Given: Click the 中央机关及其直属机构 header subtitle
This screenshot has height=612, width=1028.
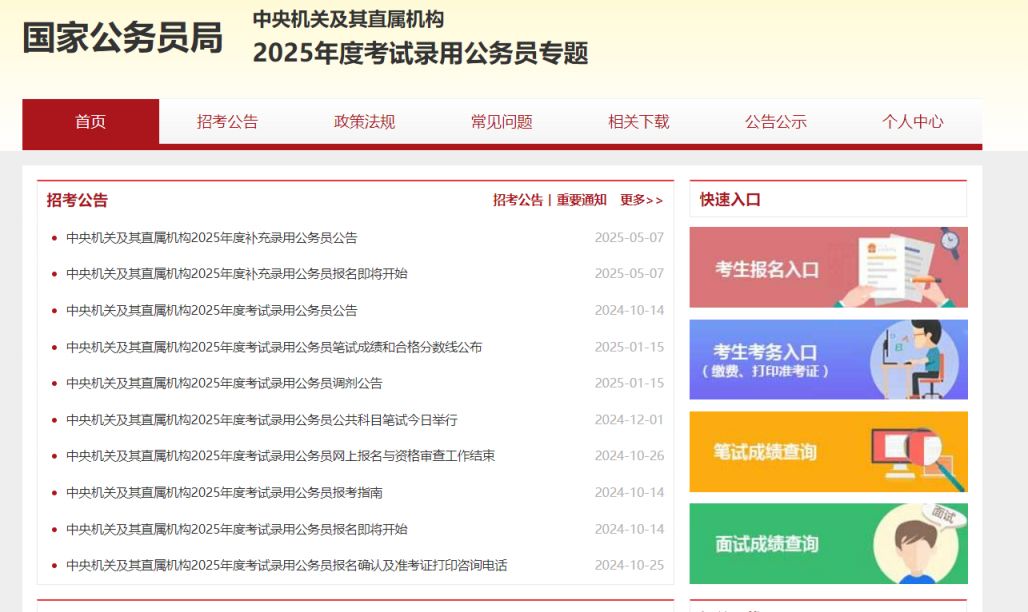Looking at the screenshot, I should (349, 19).
